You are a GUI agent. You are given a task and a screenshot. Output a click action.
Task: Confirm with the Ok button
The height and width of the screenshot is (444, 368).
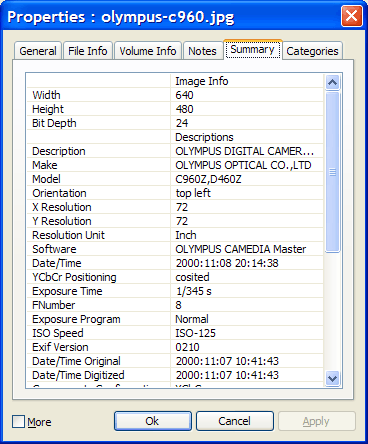click(x=153, y=421)
